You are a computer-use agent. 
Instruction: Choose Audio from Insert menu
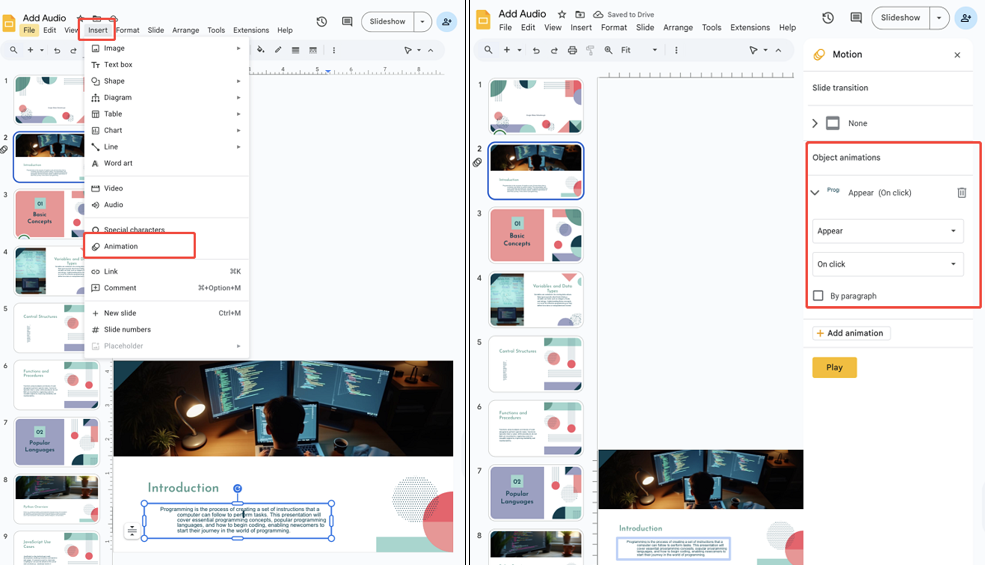(x=166, y=204)
